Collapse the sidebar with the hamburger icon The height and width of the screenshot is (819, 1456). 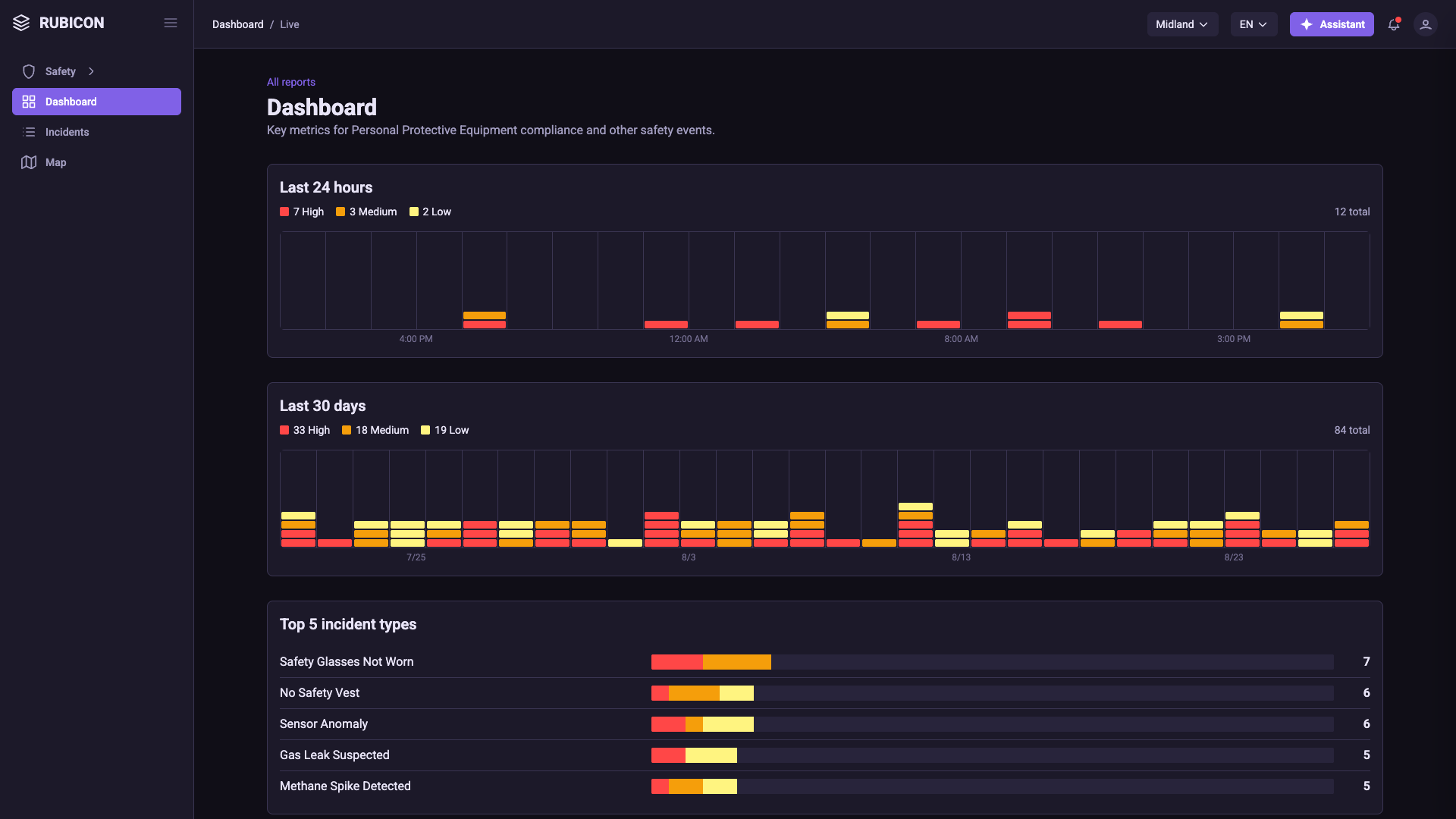coord(171,23)
